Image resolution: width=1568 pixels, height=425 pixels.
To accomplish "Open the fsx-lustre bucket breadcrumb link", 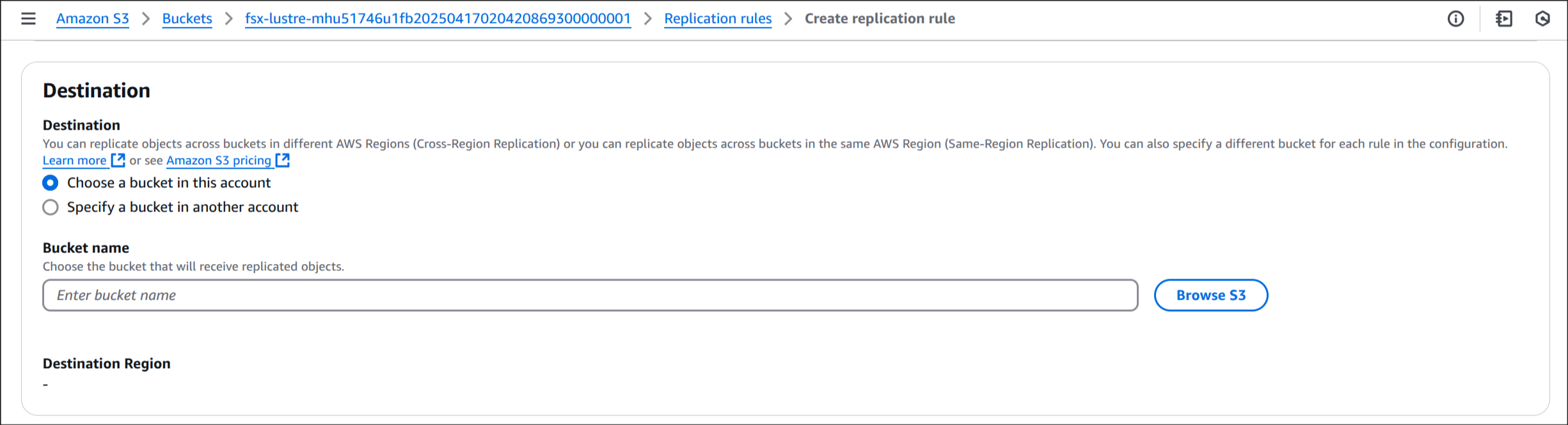I will [x=438, y=19].
